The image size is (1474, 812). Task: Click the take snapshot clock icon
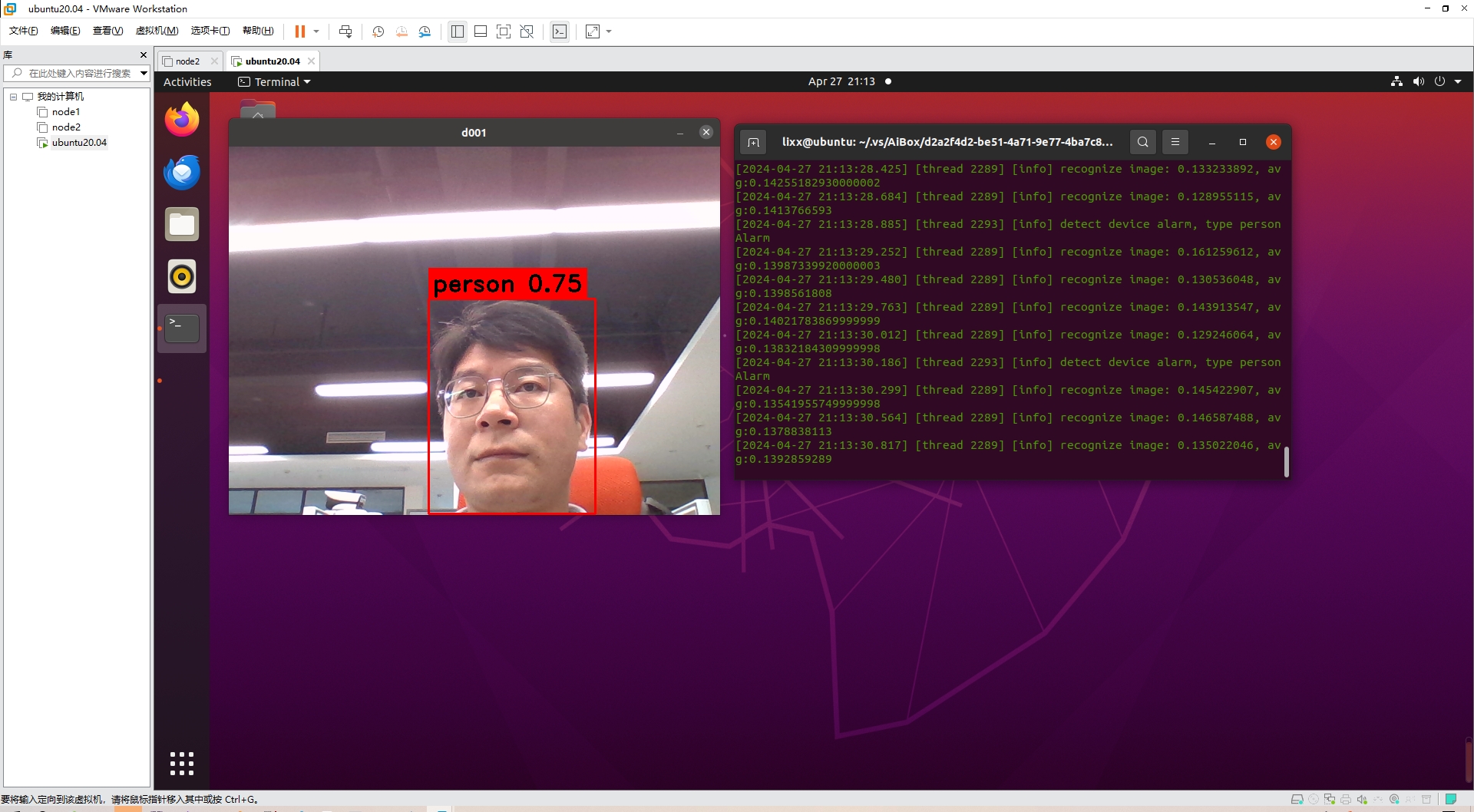pyautogui.click(x=378, y=31)
